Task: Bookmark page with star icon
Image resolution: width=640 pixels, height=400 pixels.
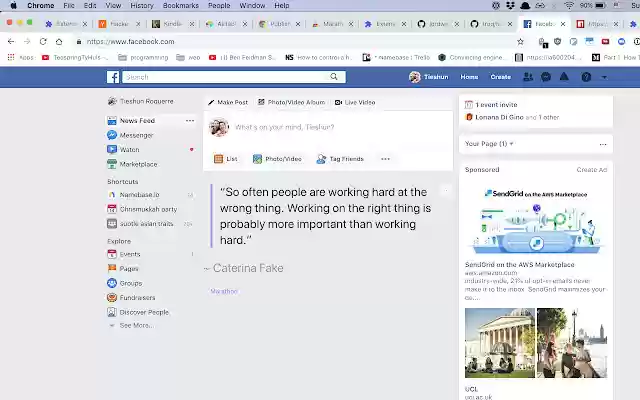Action: click(x=520, y=42)
